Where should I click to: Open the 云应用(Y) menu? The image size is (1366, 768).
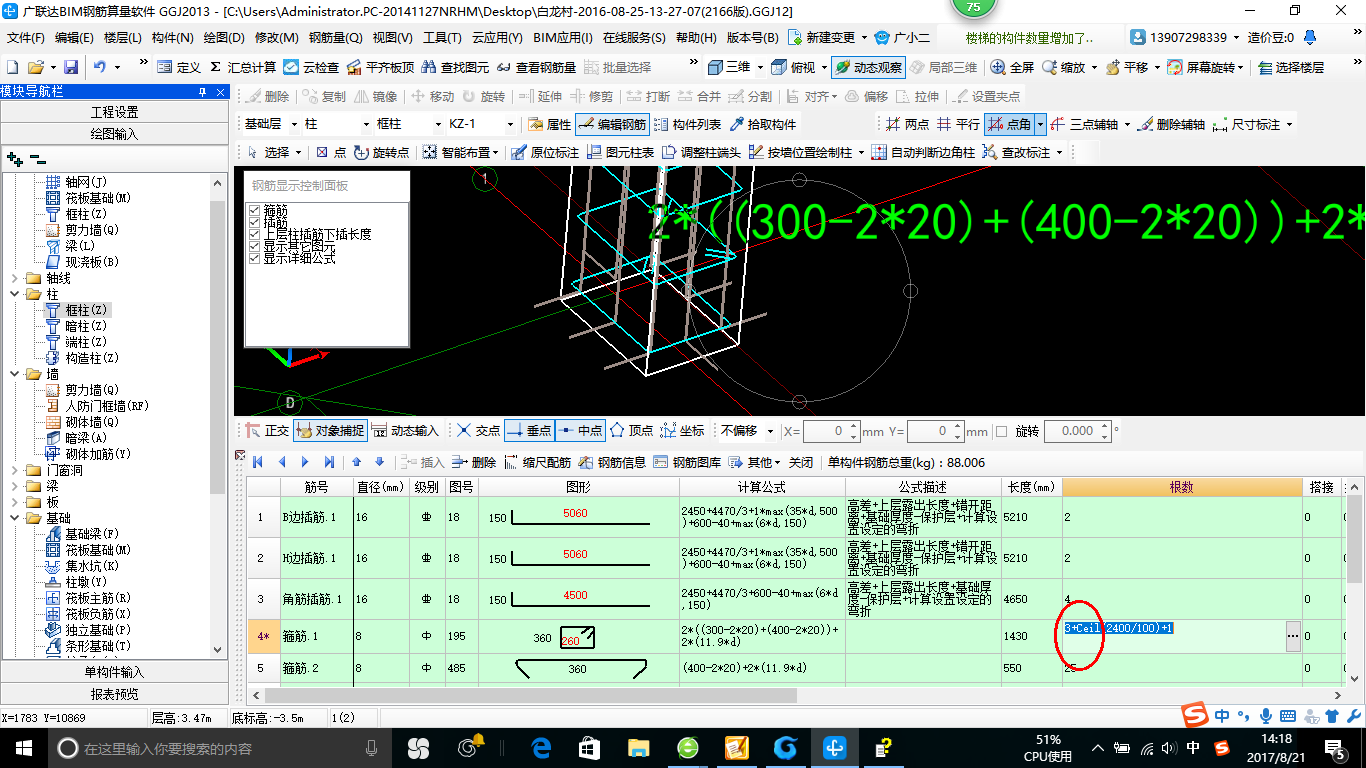(498, 38)
